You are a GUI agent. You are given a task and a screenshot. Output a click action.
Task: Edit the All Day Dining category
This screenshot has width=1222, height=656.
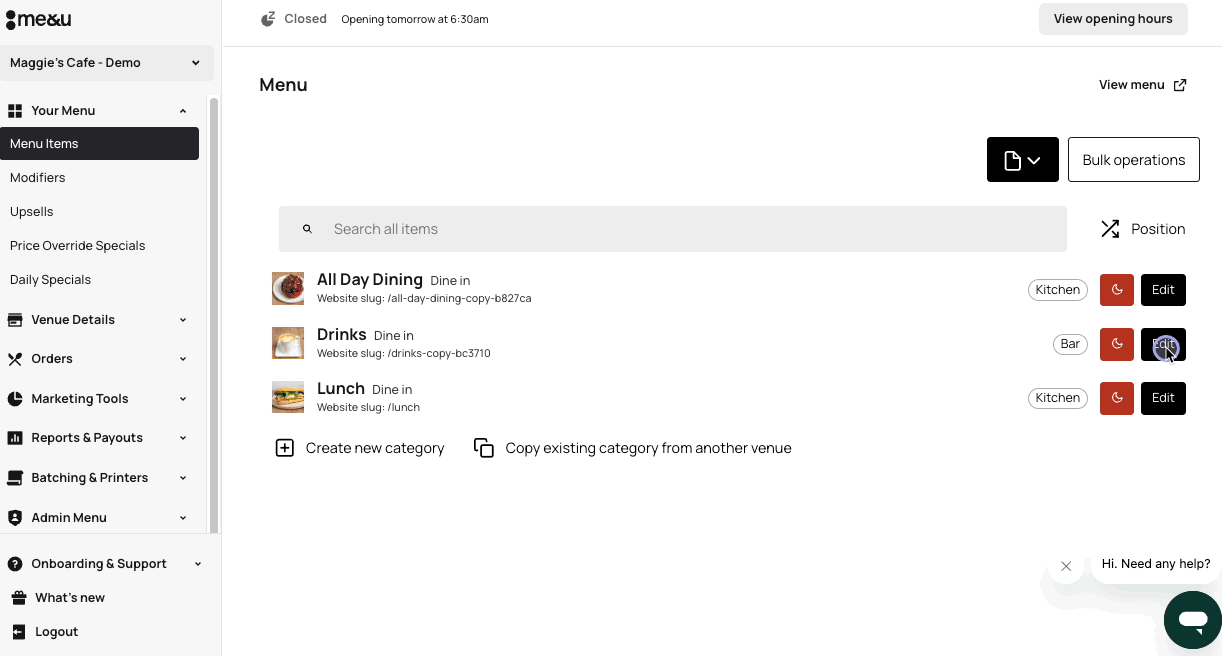(1163, 290)
